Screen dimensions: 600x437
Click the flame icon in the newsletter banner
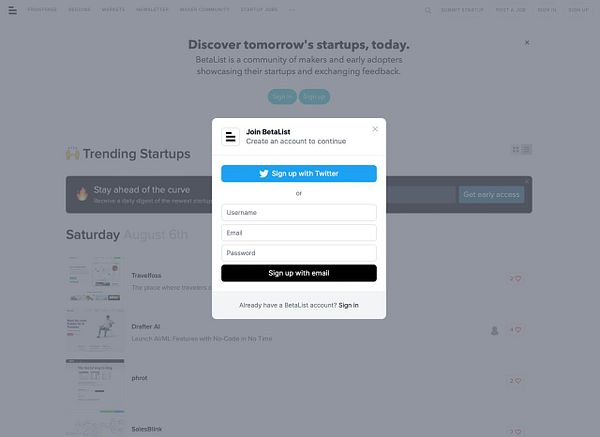[x=82, y=194]
